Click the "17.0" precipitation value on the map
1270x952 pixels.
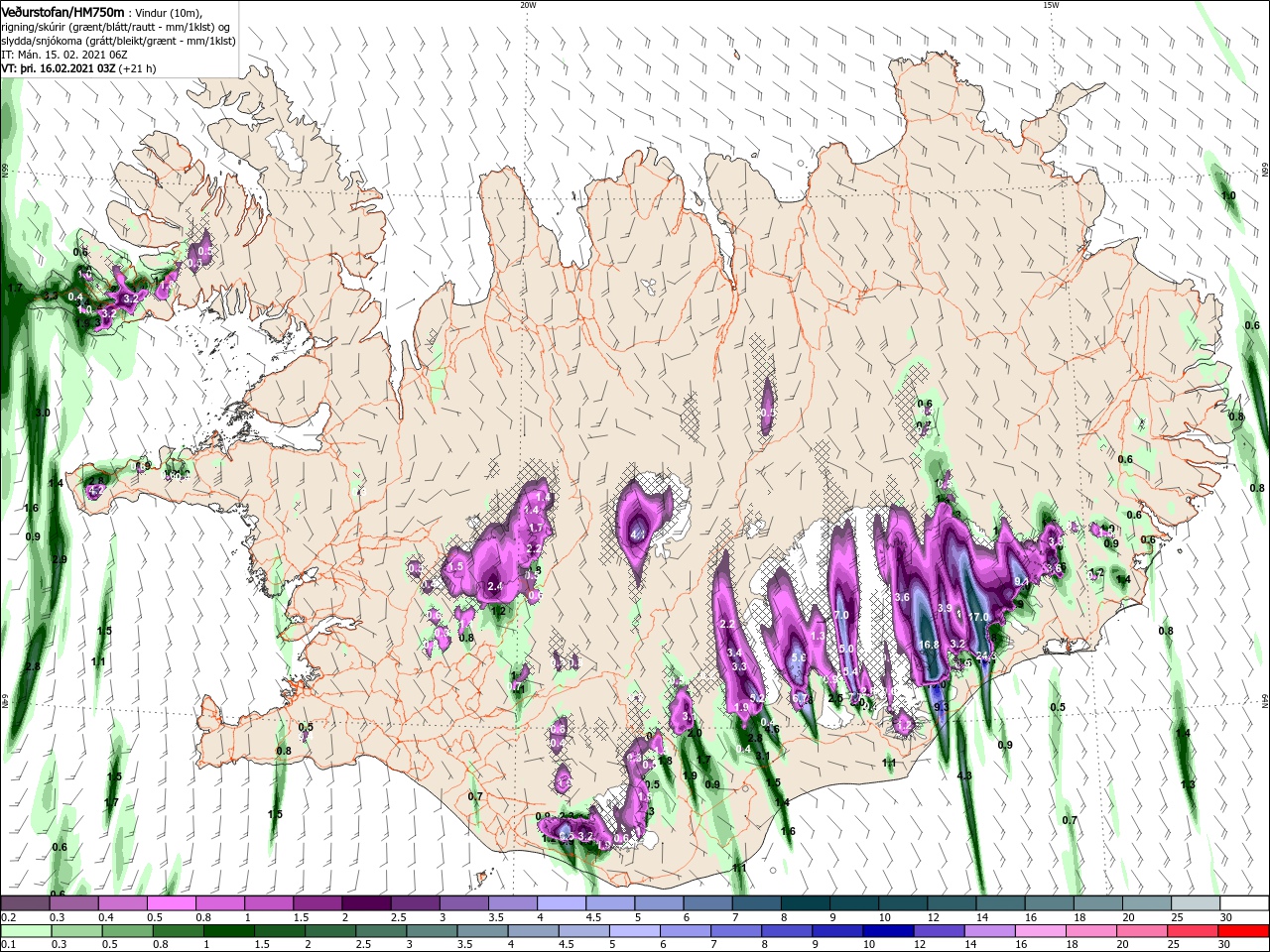click(979, 617)
